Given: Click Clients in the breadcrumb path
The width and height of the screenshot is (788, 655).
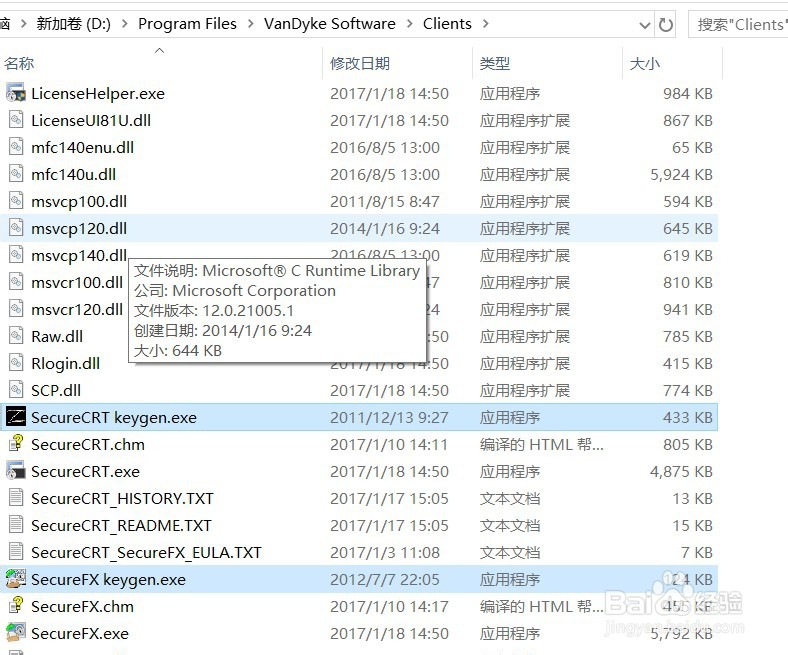Looking at the screenshot, I should (x=447, y=24).
